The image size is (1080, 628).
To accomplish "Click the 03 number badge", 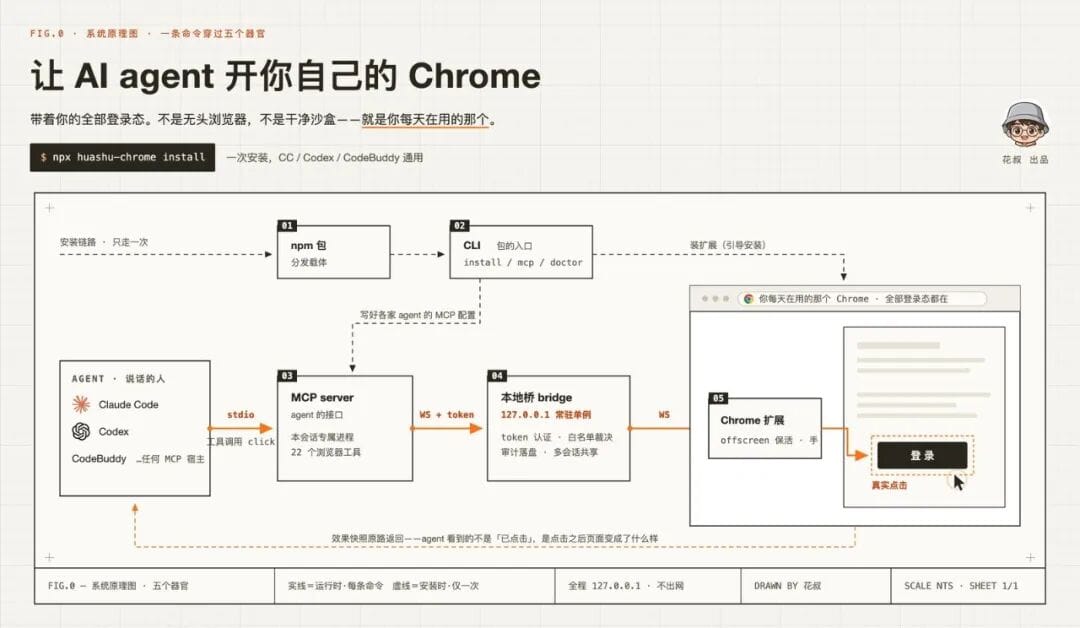I will click(287, 375).
